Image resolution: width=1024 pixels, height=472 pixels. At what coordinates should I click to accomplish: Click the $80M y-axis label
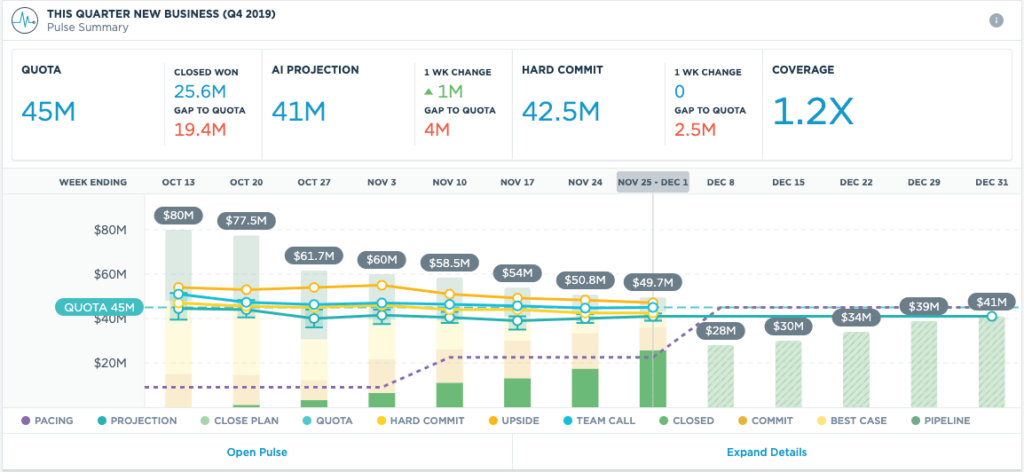pos(108,230)
